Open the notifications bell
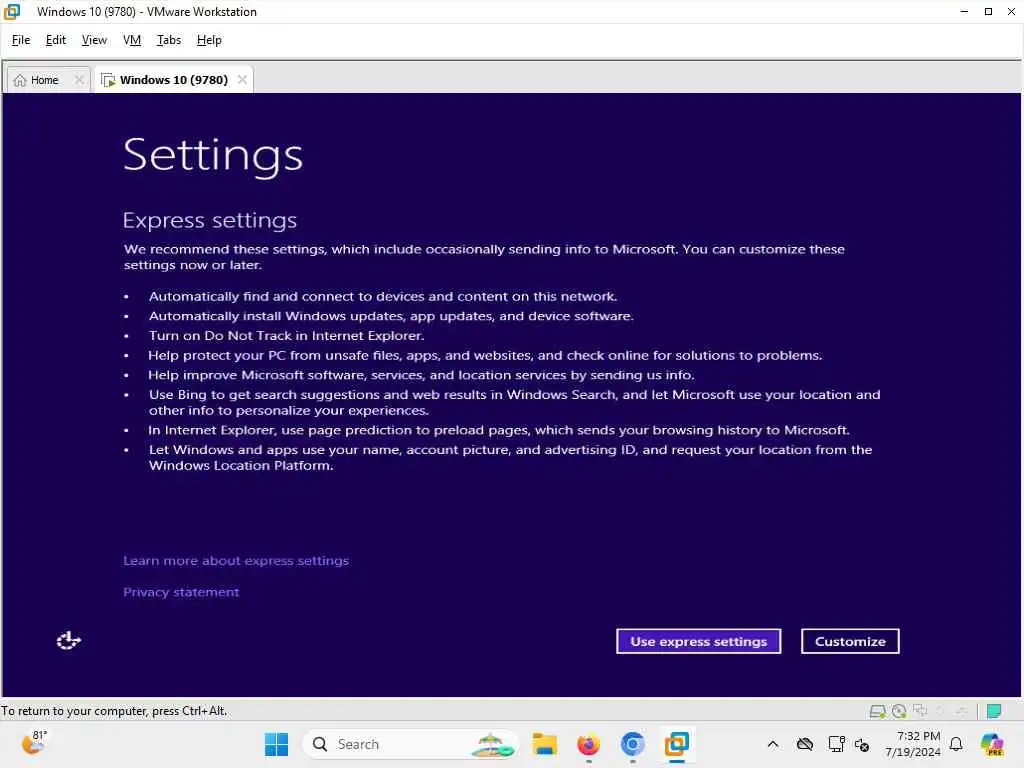Screen dimensions: 1024x768 tap(956, 744)
